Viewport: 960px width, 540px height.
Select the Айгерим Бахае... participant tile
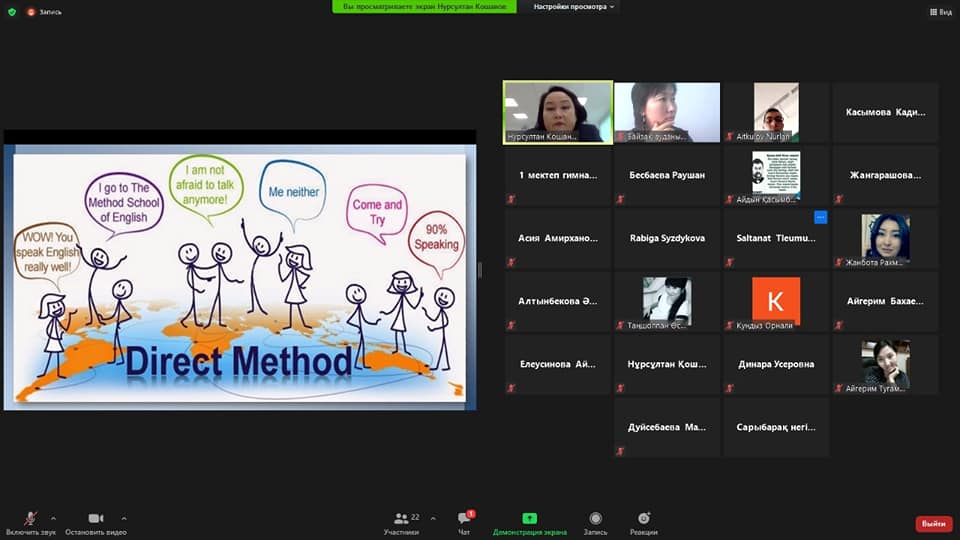(885, 301)
